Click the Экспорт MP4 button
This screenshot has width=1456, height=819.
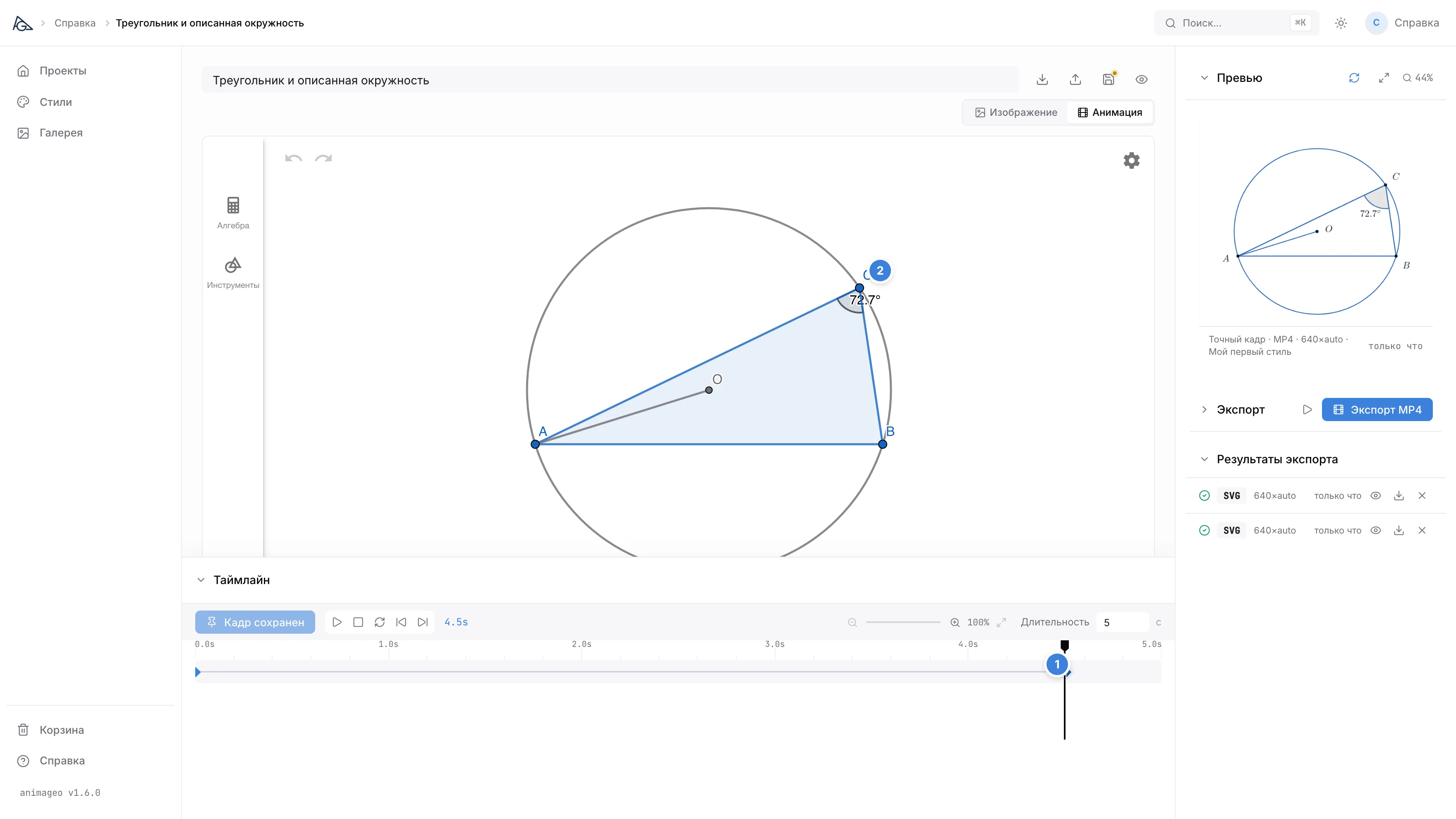[1377, 410]
